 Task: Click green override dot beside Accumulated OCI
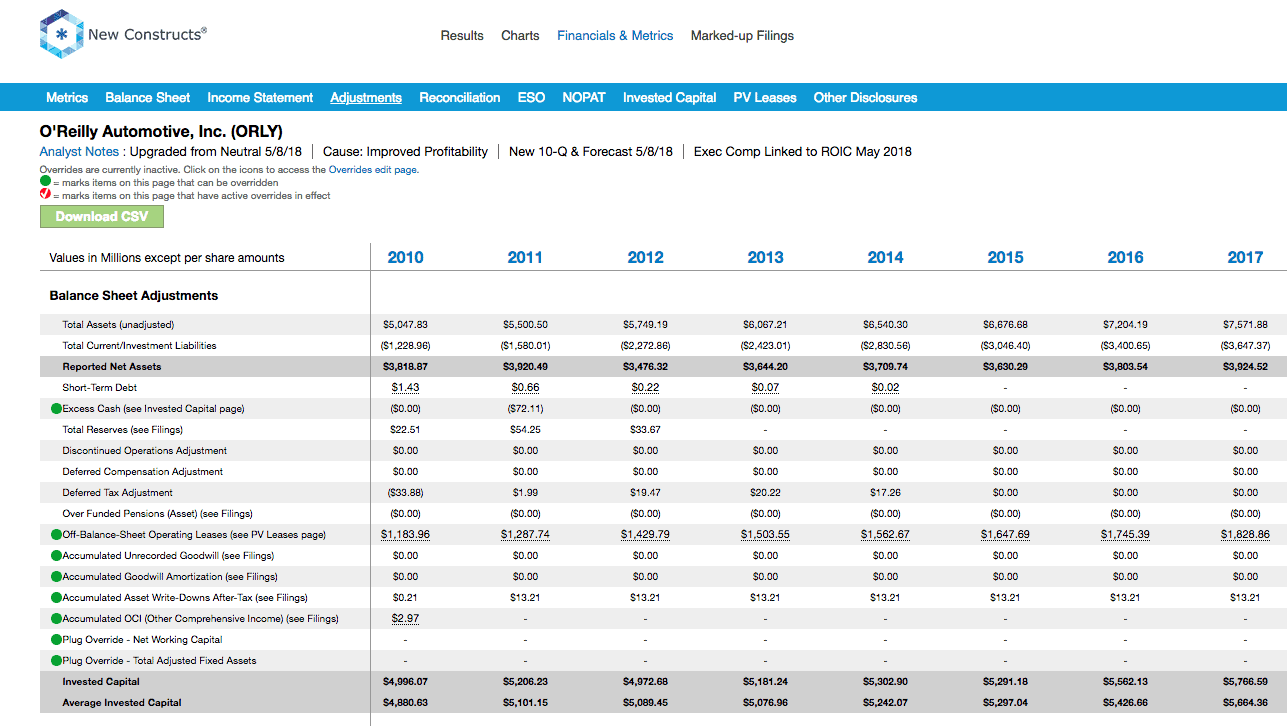[56, 618]
